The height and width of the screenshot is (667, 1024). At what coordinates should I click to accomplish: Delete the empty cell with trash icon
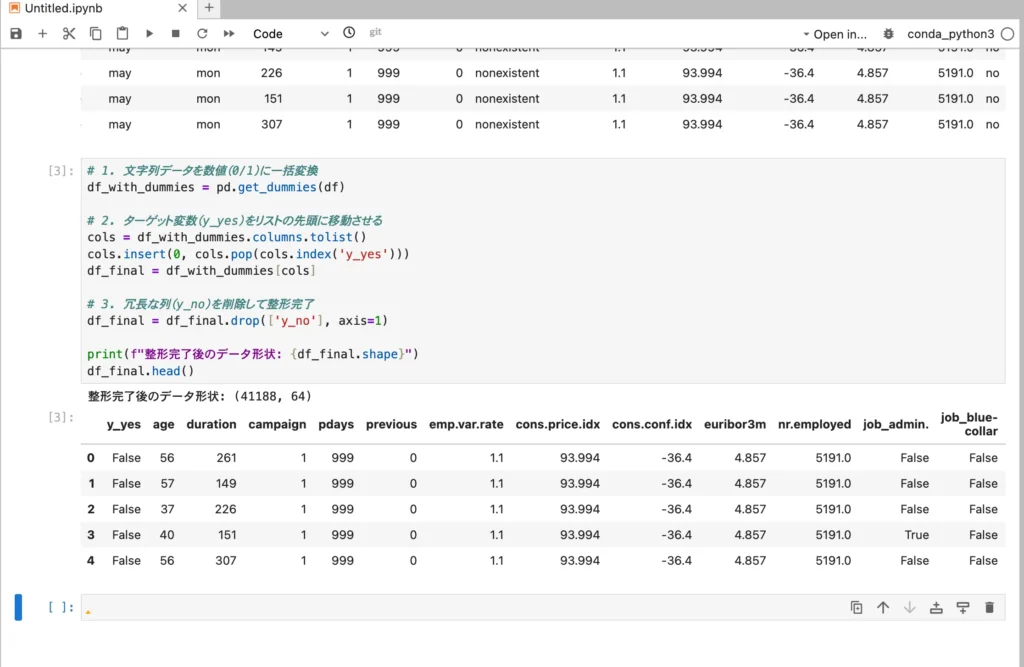(989, 607)
